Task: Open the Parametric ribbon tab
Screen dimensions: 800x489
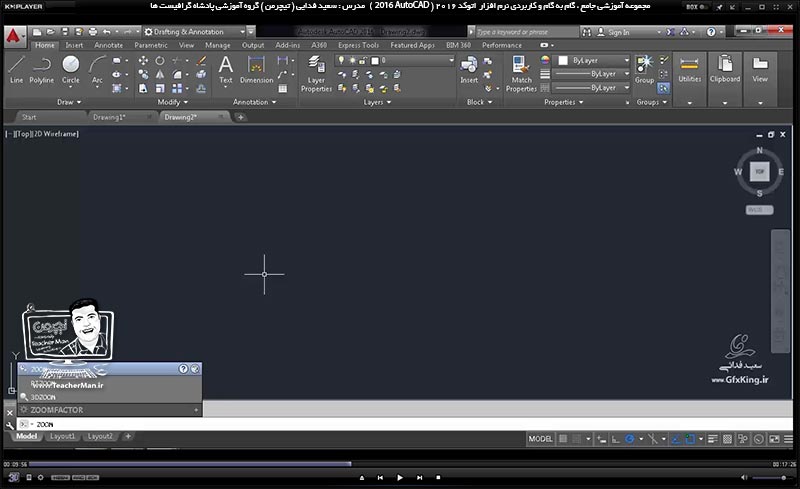Action: pos(151,45)
